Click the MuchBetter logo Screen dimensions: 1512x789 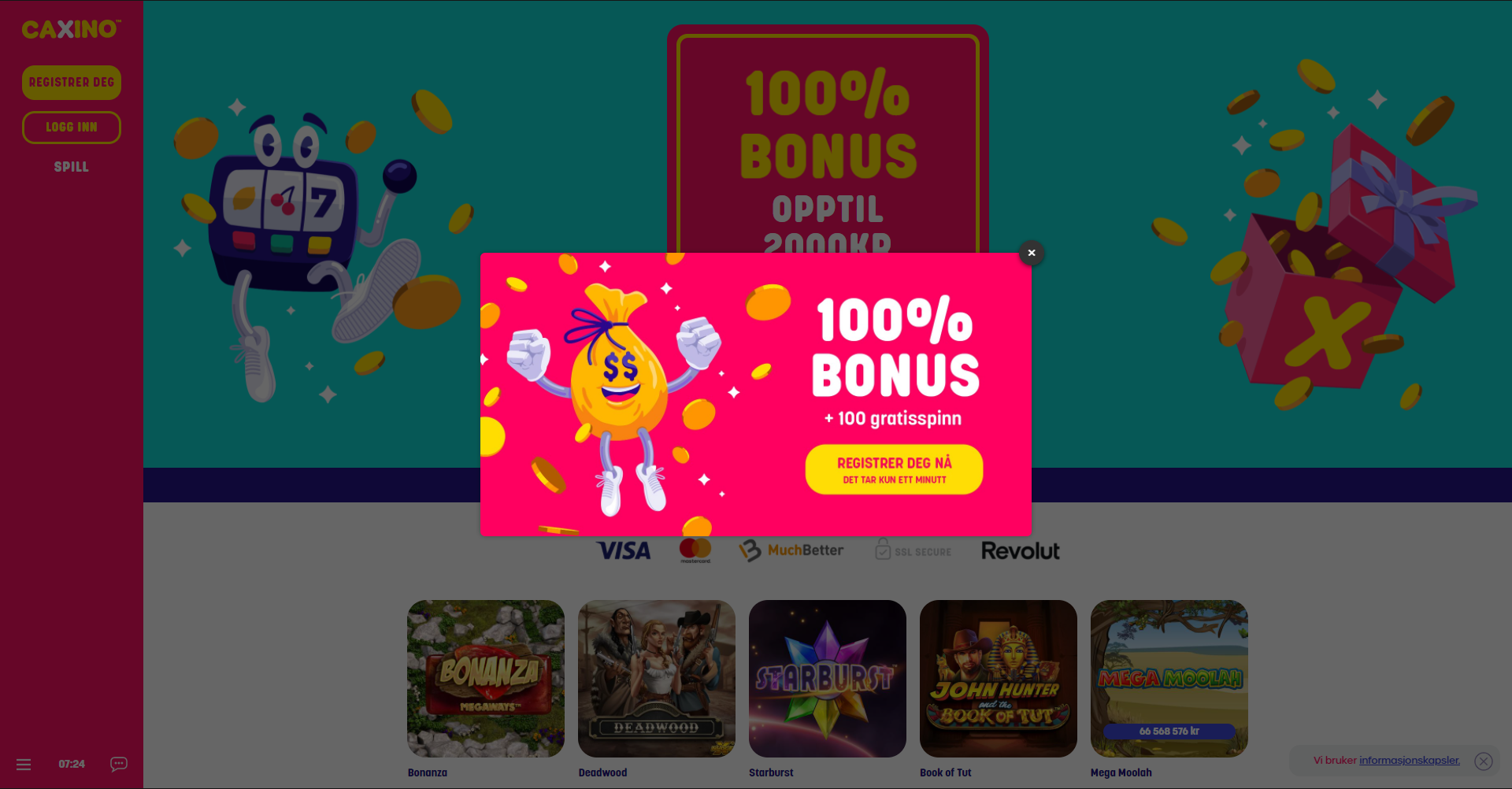point(791,550)
